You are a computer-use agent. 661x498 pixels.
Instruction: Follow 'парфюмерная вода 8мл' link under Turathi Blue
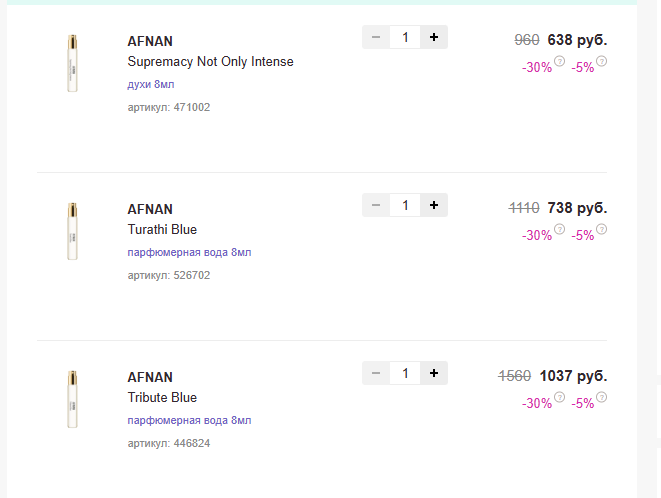189,252
